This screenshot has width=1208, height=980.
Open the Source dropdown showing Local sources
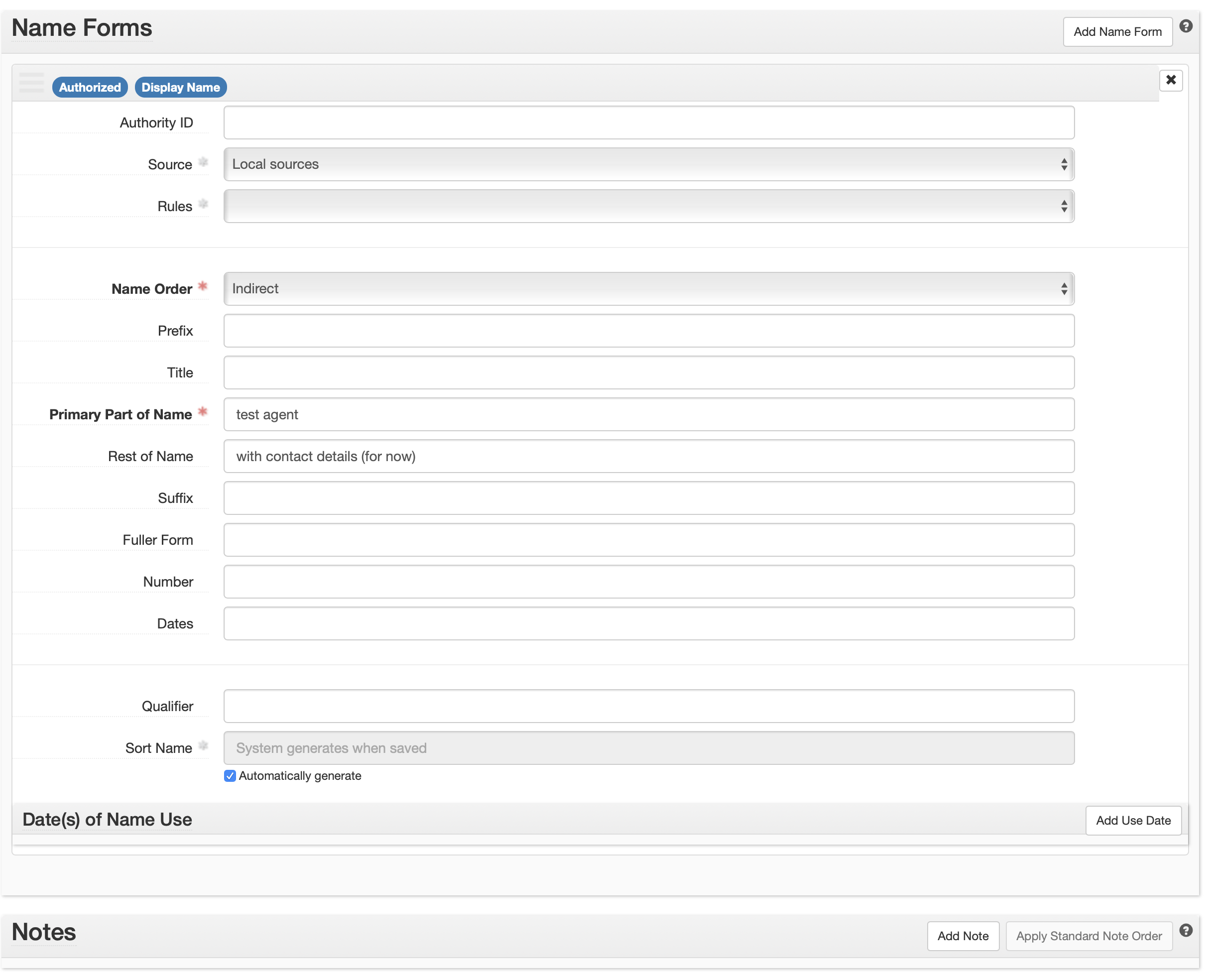[x=648, y=164]
